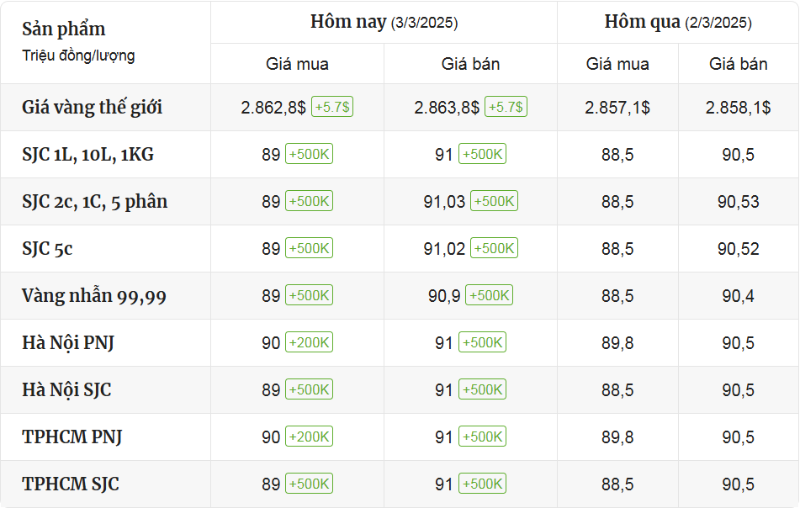Select the "Vàng nhẫn 99,99" row label
800x508 pixels.
click(94, 296)
